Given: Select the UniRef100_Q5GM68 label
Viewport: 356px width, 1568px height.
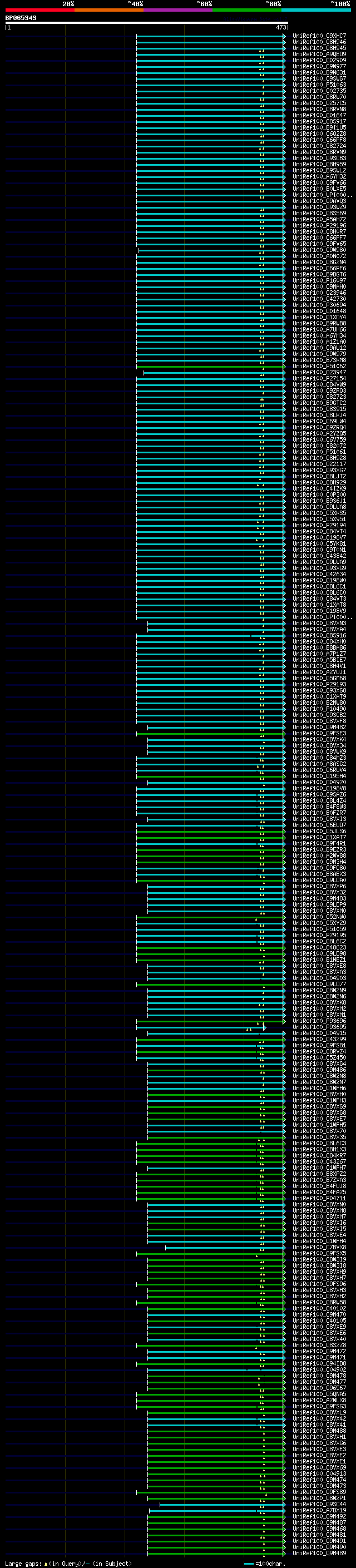Looking at the screenshot, I should click(x=319, y=678).
